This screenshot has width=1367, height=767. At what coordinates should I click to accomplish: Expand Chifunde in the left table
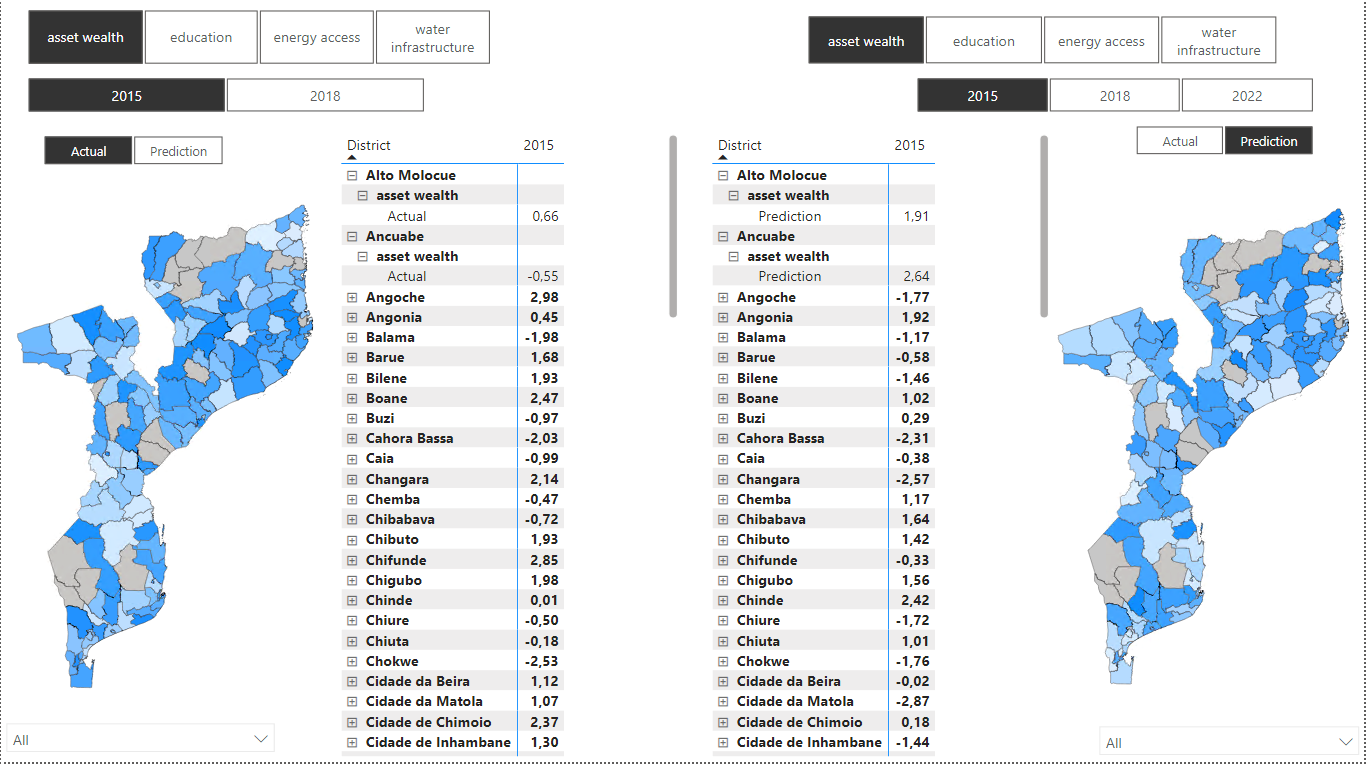[352, 560]
